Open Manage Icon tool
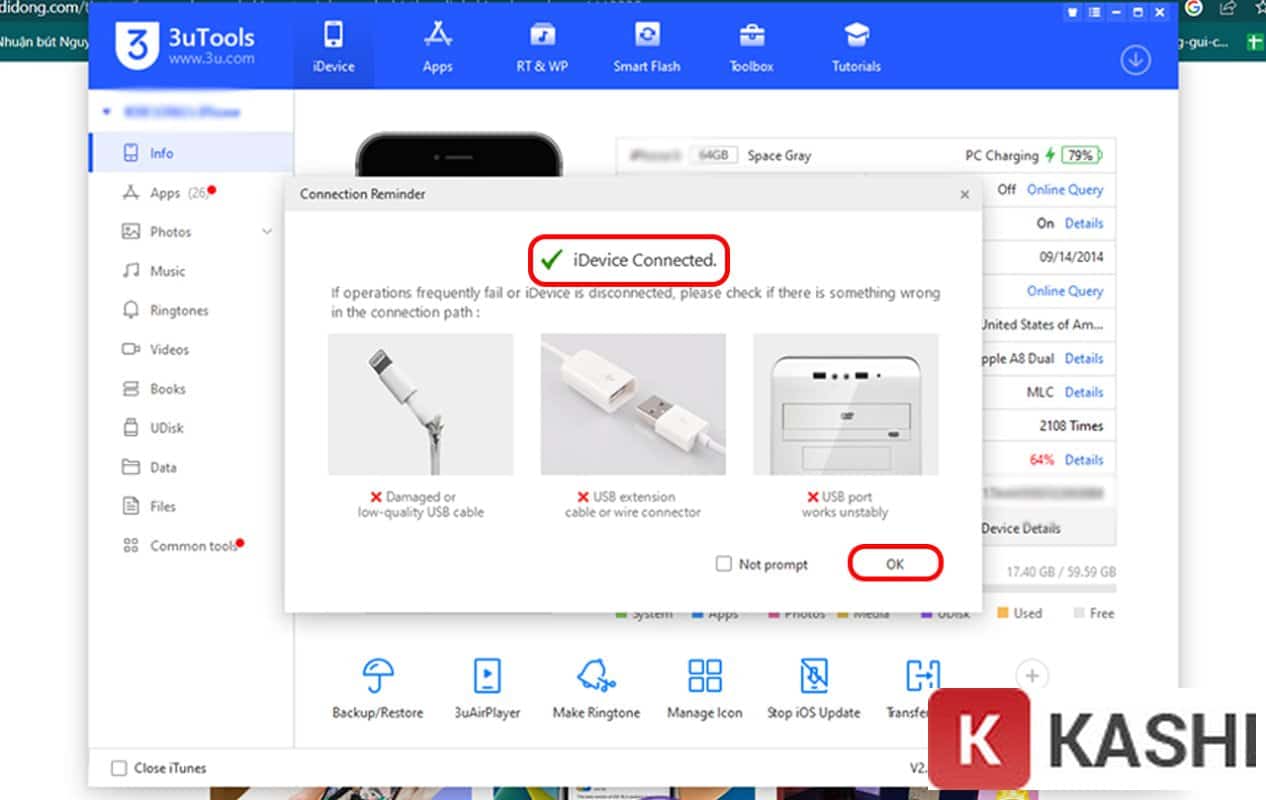Viewport: 1266px width, 800px height. (704, 685)
